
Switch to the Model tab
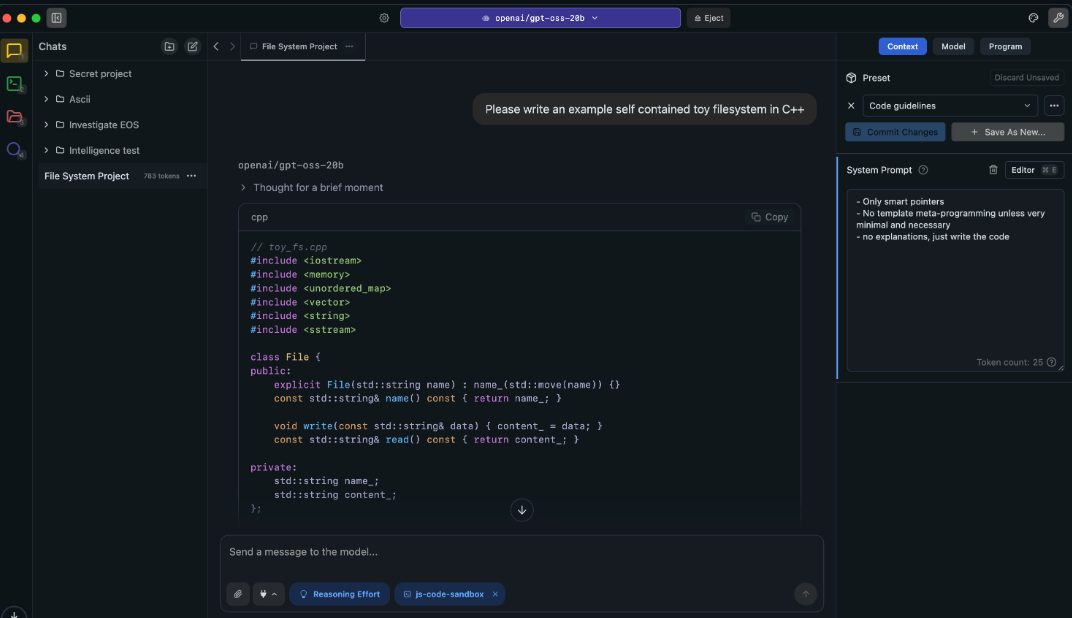[953, 46]
